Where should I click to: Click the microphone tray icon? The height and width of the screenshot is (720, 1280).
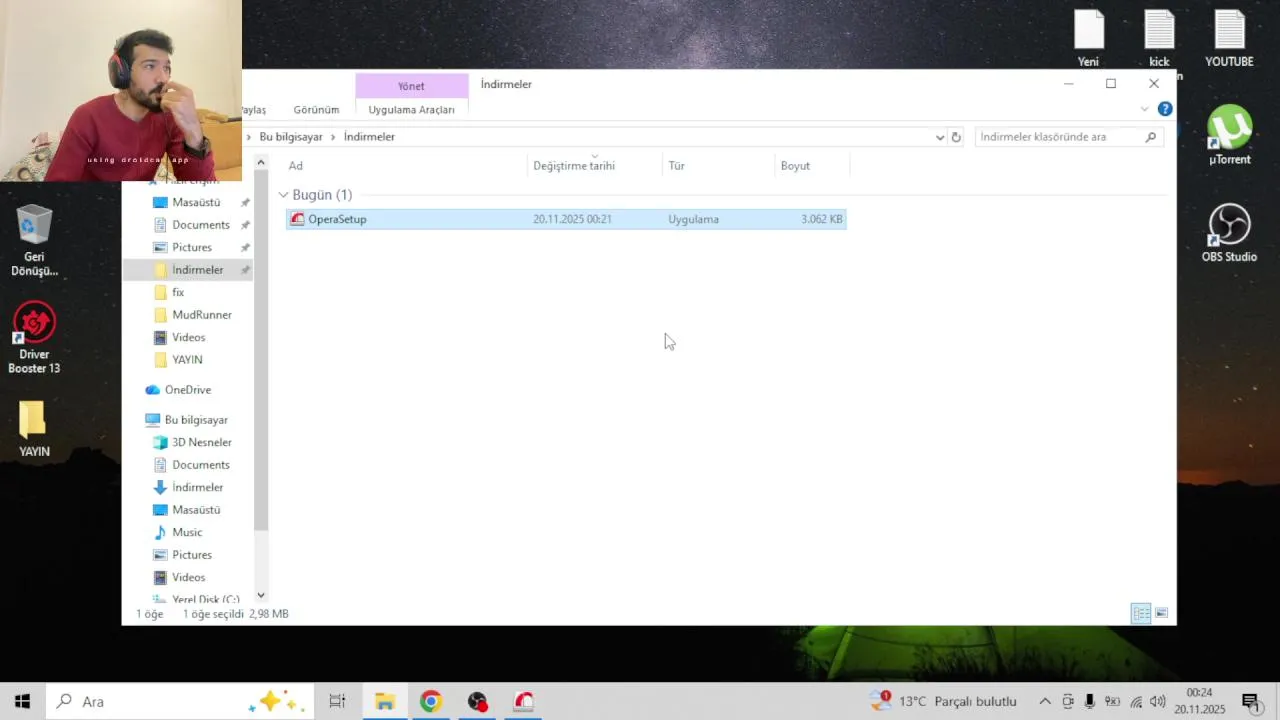pyautogui.click(x=1090, y=701)
